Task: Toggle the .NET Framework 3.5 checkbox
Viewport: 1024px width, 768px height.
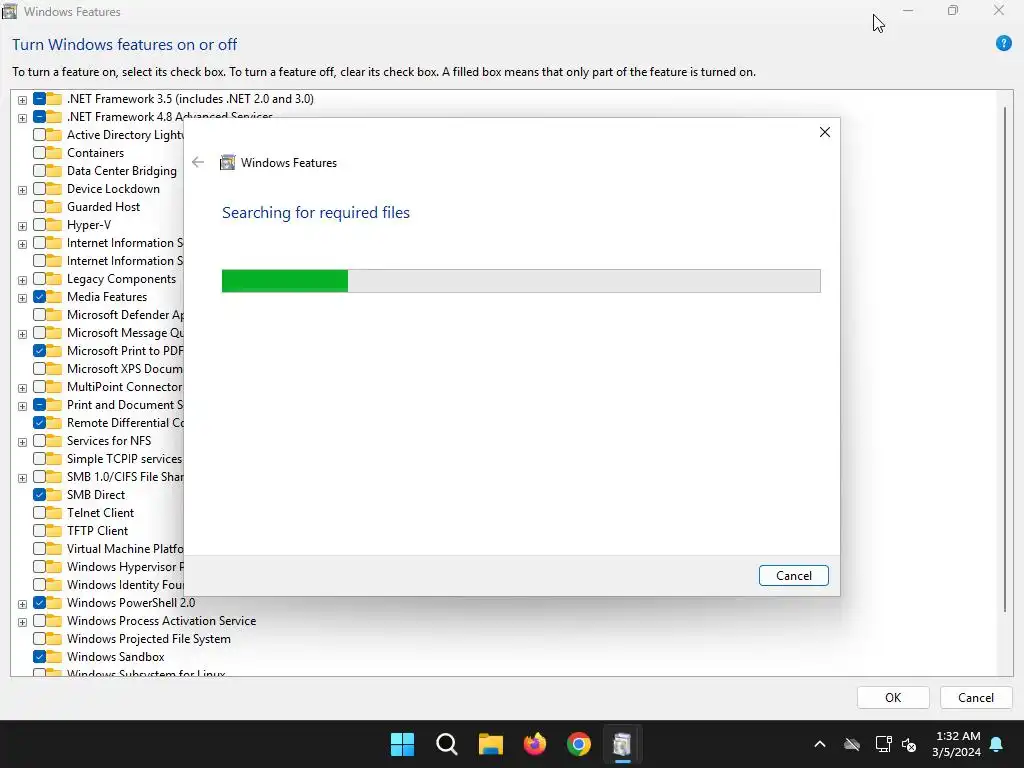Action: [x=39, y=99]
